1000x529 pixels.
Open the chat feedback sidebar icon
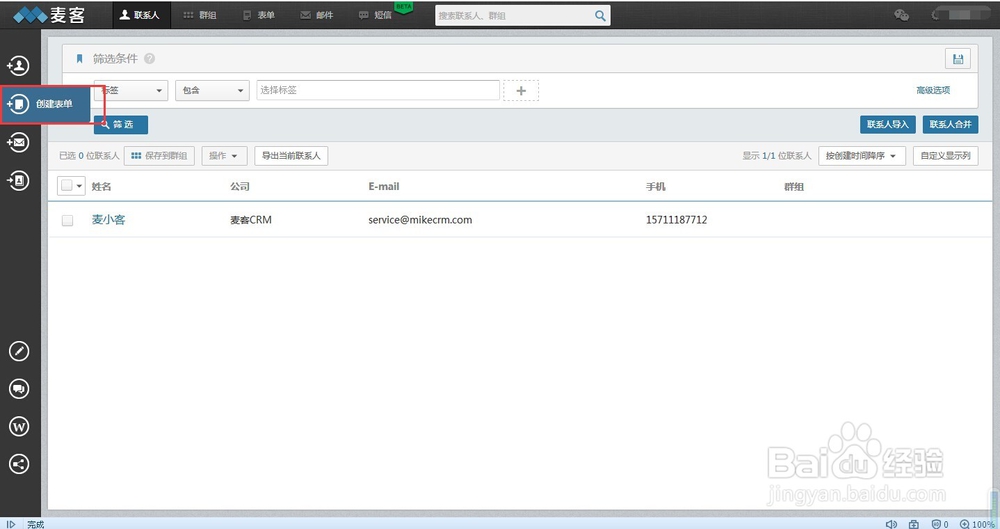coord(19,389)
